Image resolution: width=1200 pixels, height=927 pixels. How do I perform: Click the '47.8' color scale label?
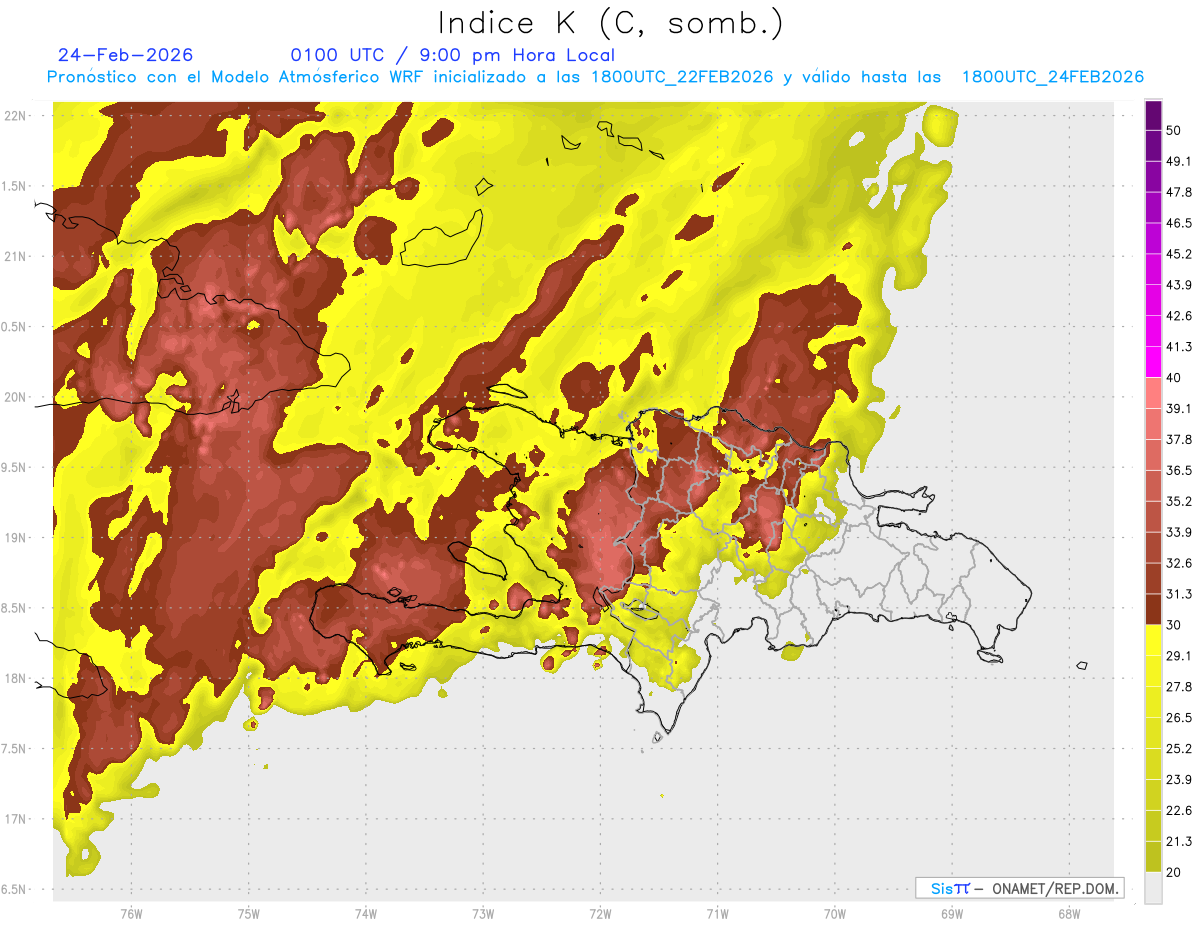[x=1179, y=192]
